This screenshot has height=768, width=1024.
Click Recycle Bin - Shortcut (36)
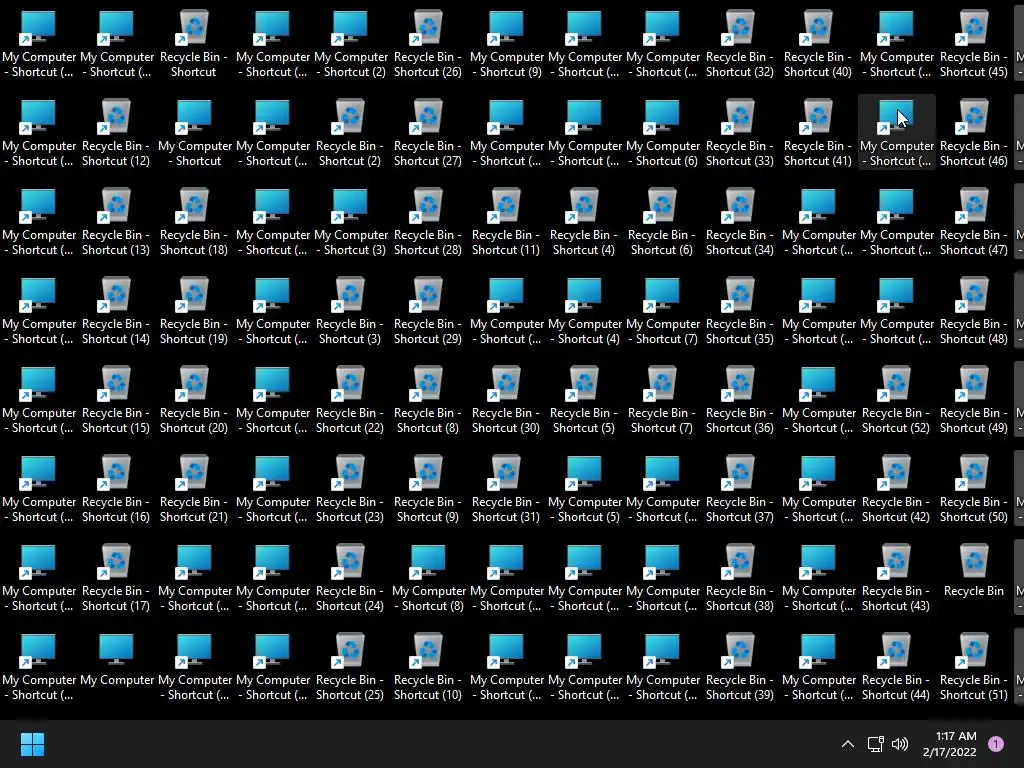[740, 400]
